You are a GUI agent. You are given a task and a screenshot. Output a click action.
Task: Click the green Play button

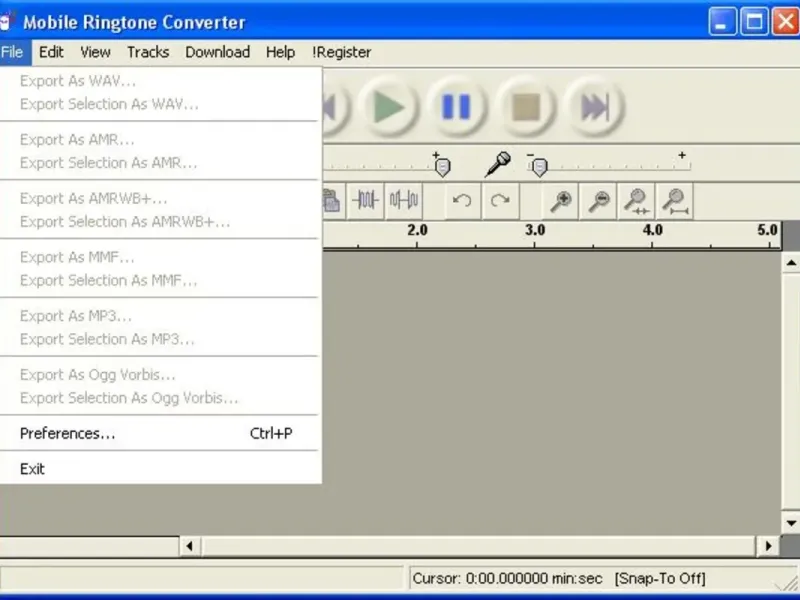pos(388,107)
